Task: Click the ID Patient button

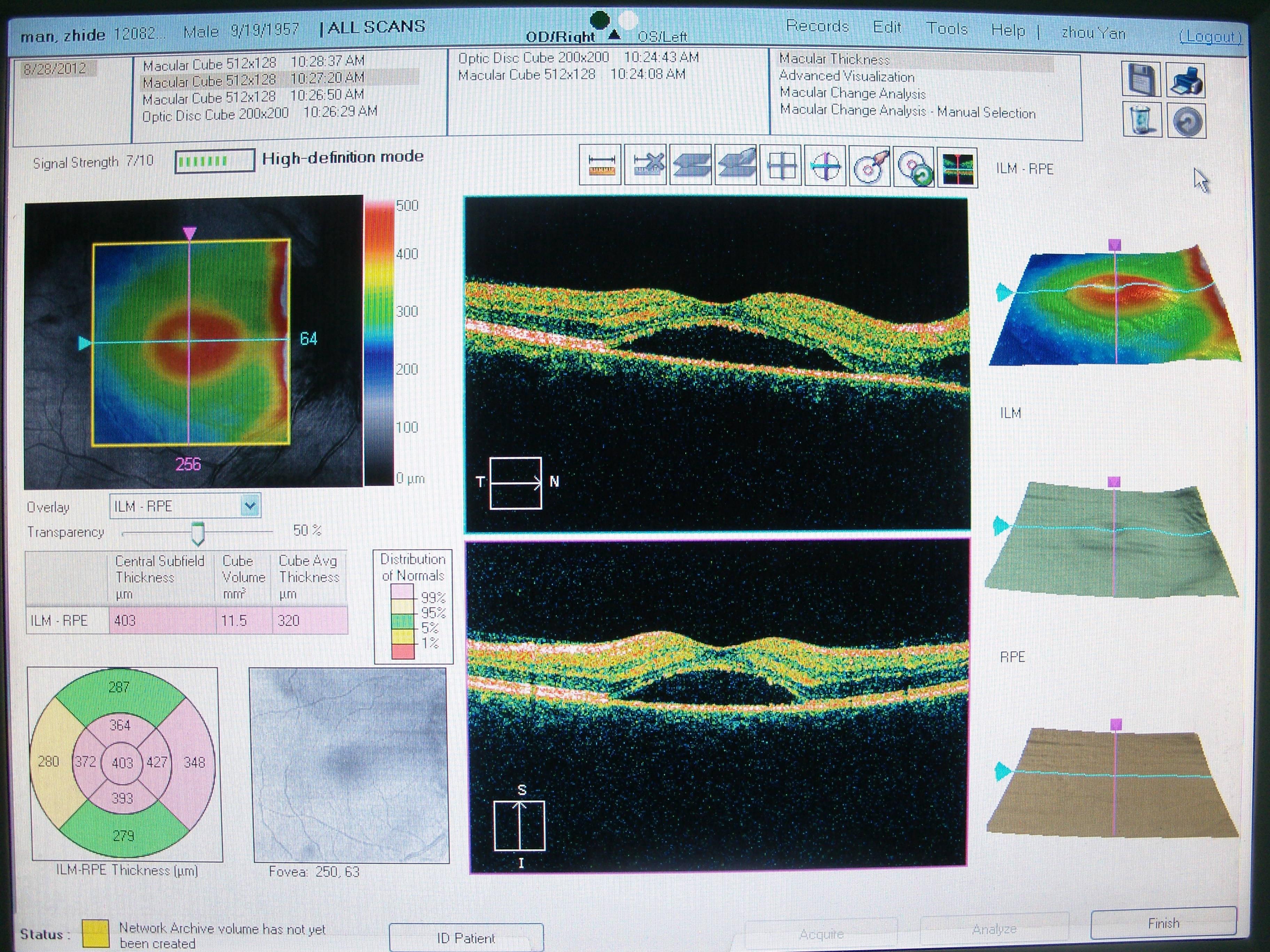Action: click(465, 938)
